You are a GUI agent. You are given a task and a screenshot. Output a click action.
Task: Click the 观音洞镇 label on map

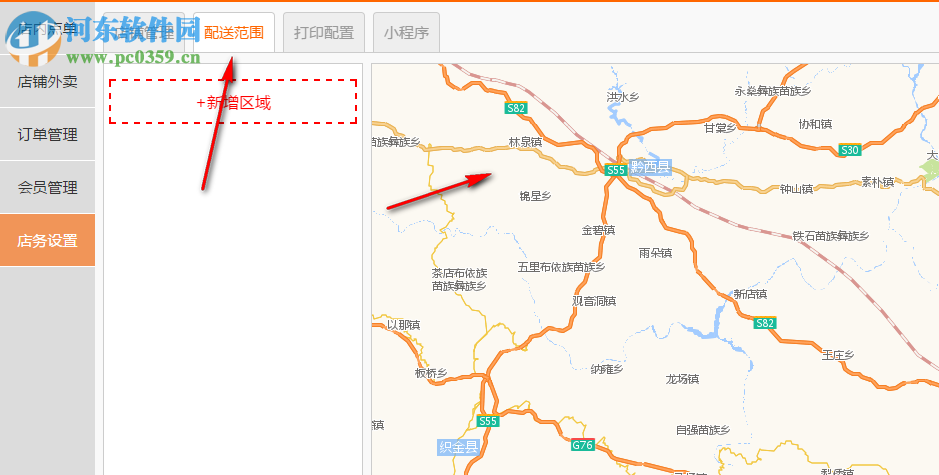pyautogui.click(x=594, y=301)
